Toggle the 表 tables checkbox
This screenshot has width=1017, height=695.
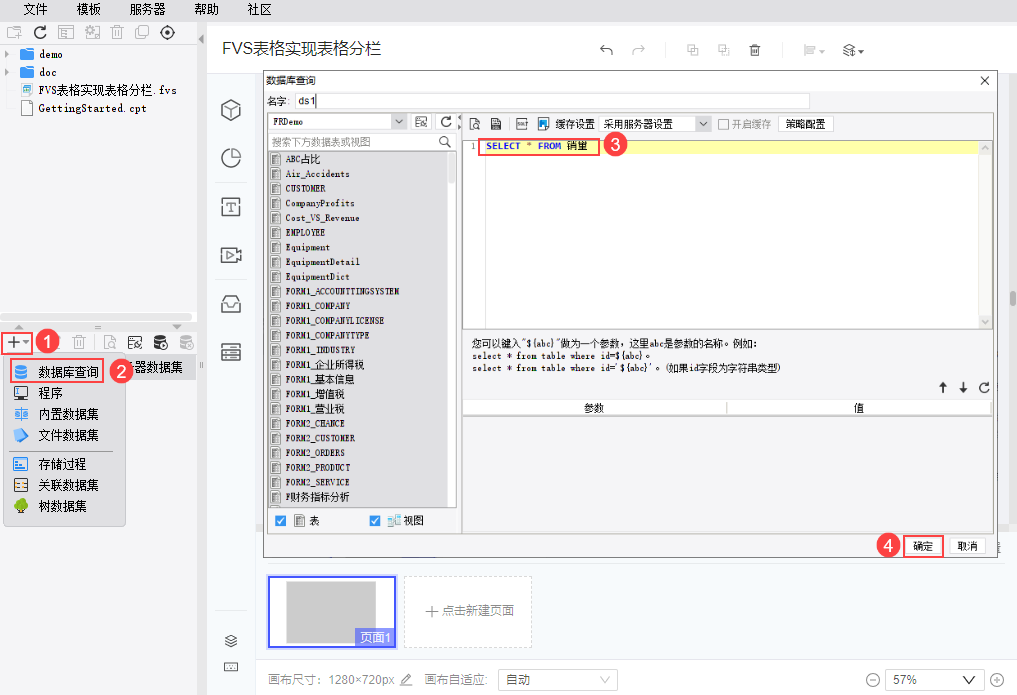click(x=280, y=521)
